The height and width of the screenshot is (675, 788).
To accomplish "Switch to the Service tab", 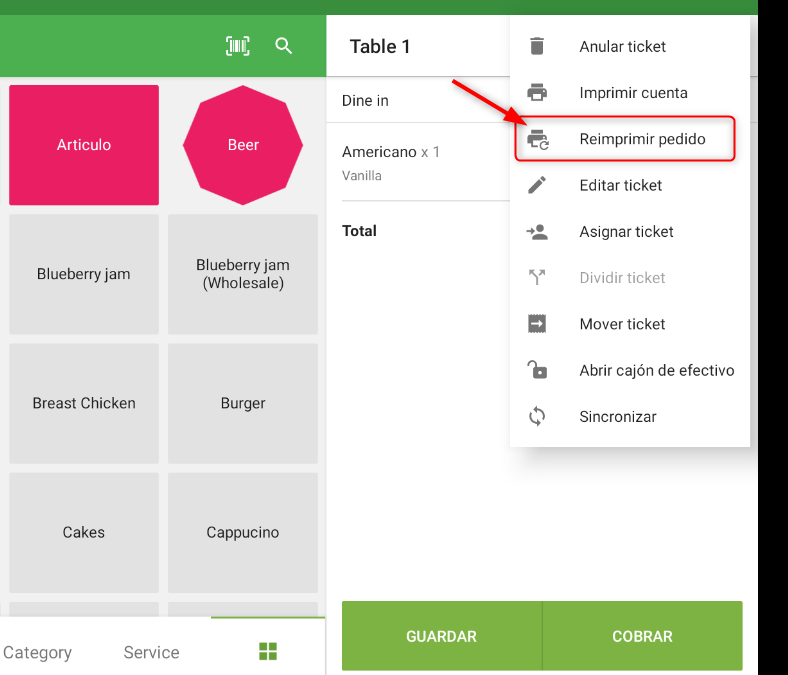I will 151,652.
